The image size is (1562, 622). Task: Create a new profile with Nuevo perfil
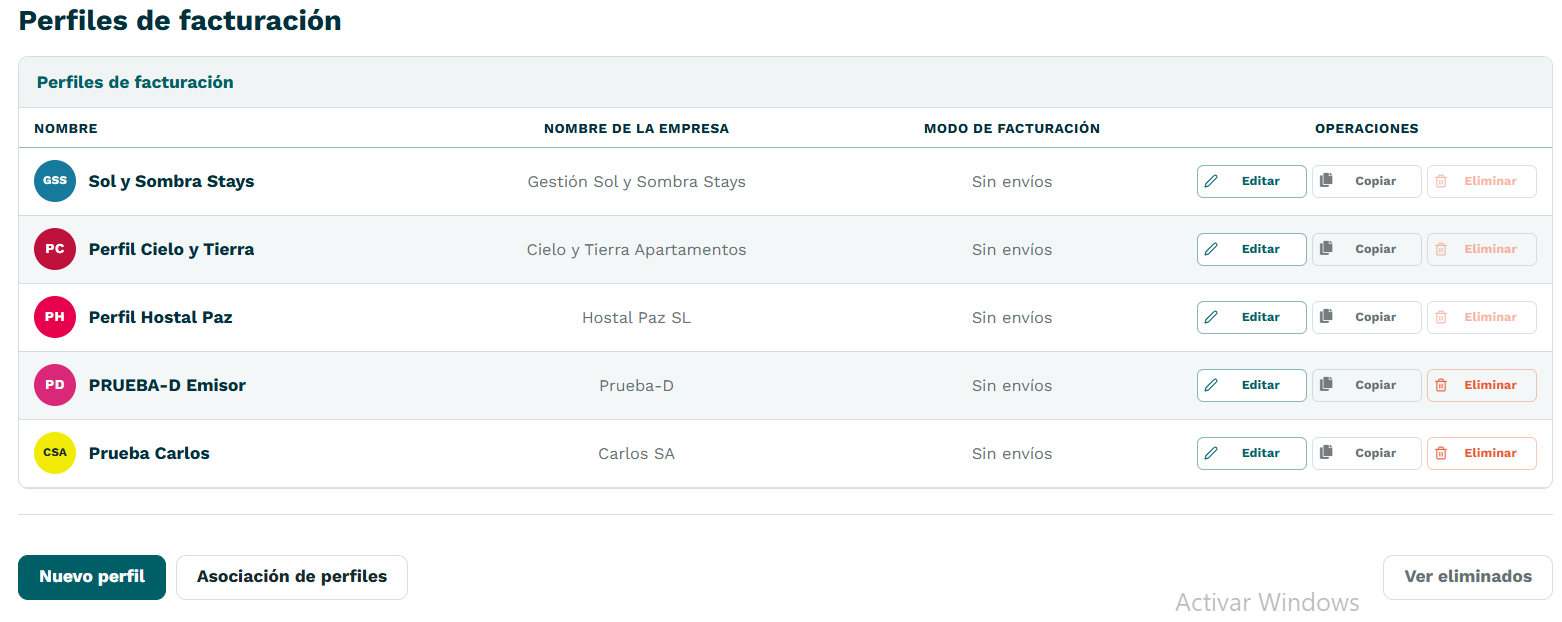pos(92,577)
